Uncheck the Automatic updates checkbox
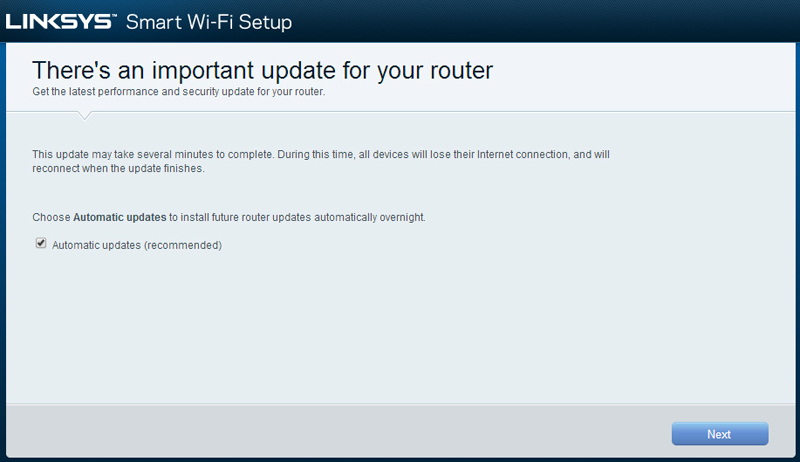 [x=41, y=243]
